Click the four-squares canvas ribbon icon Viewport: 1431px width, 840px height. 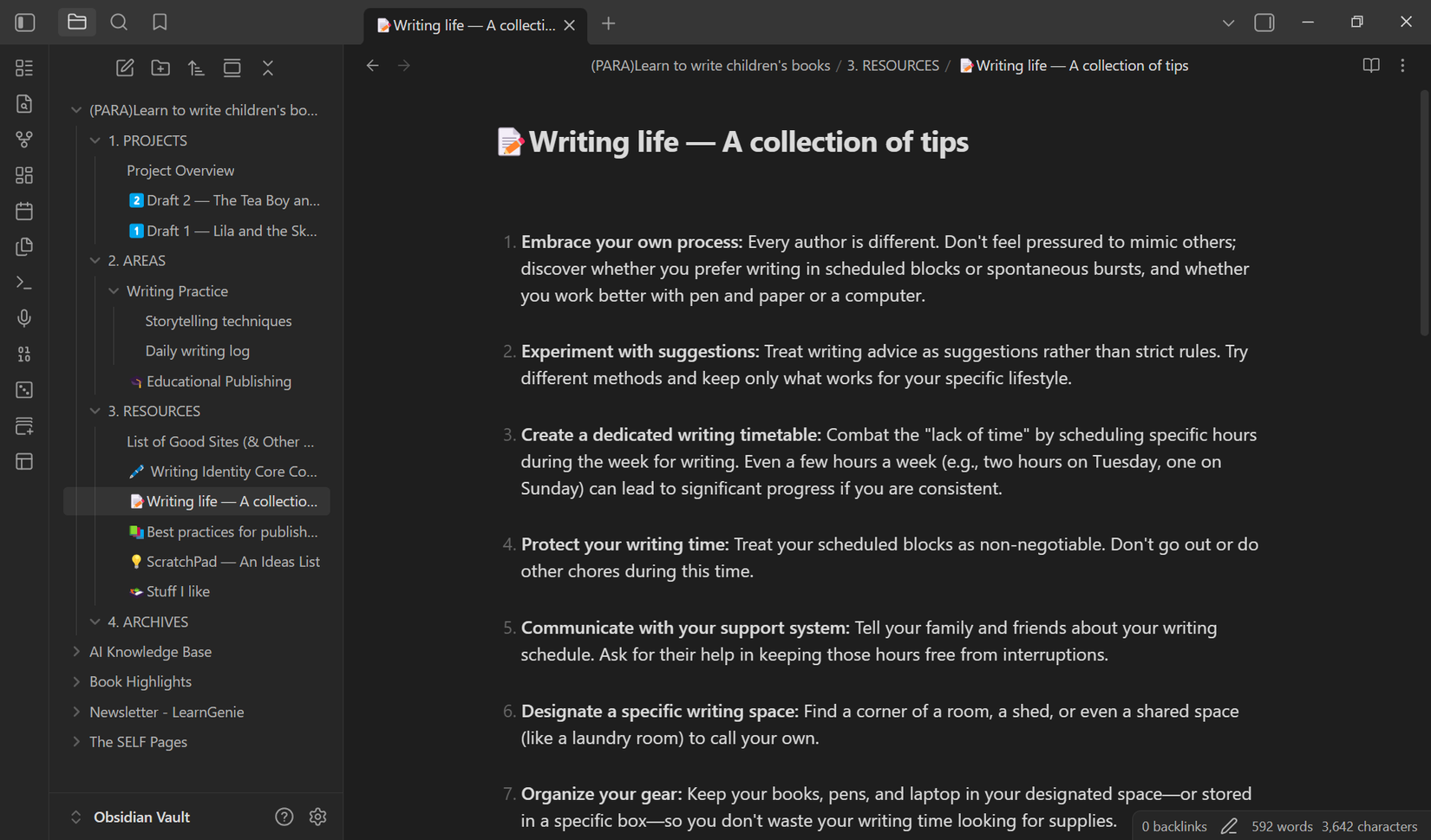24,175
